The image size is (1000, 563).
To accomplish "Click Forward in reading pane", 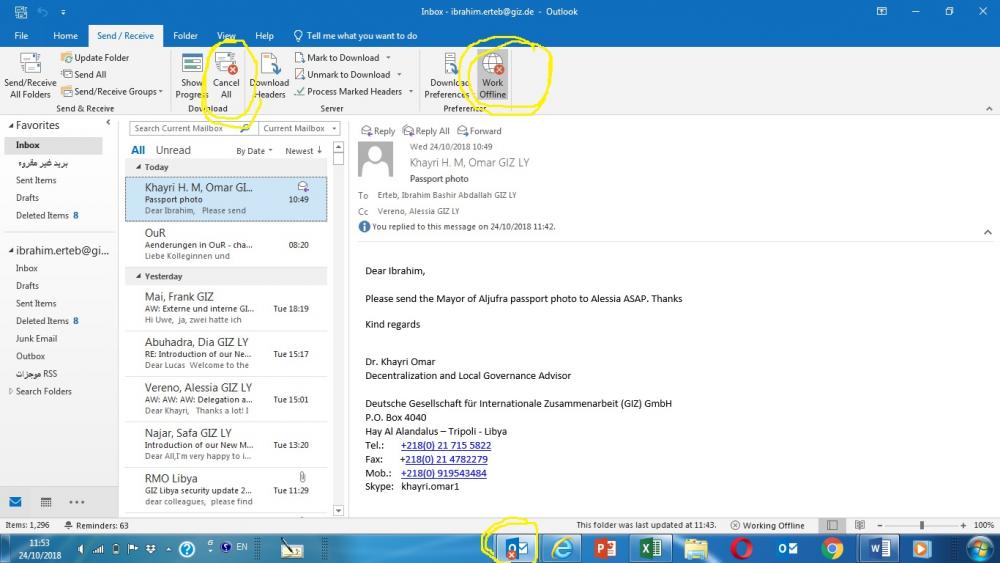I will coord(479,131).
